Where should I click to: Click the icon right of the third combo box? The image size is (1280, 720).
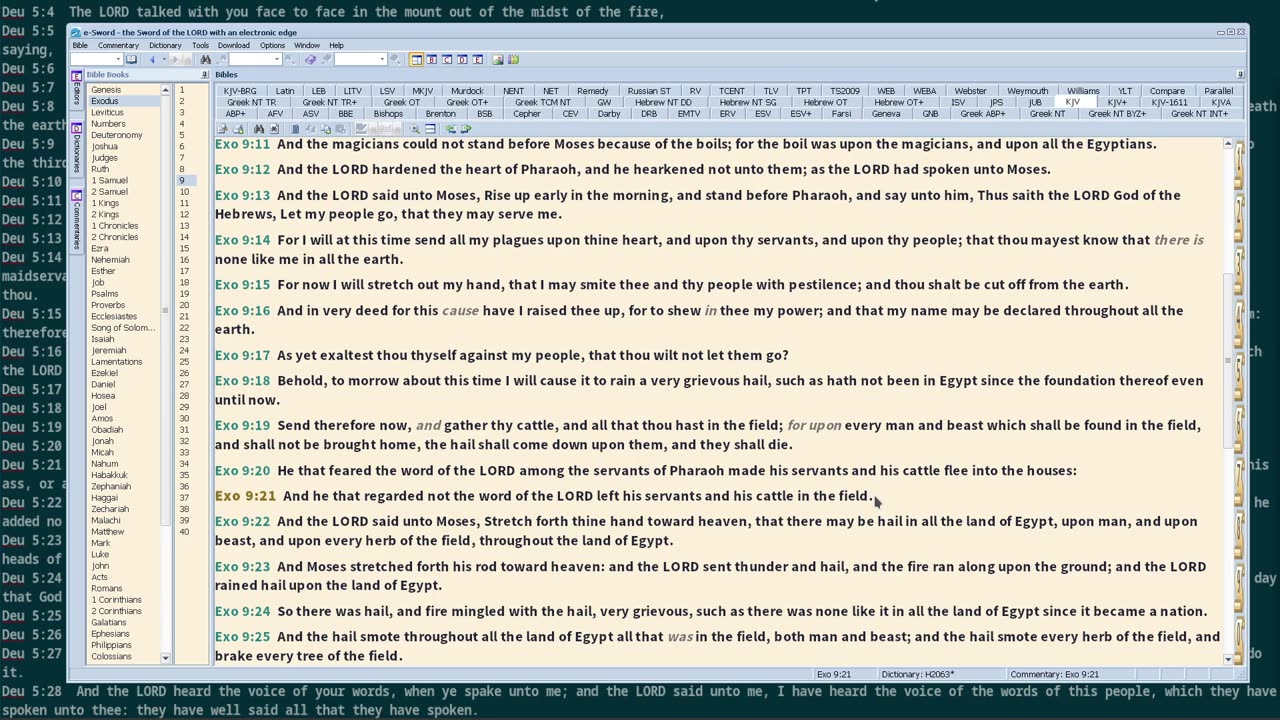[395, 59]
